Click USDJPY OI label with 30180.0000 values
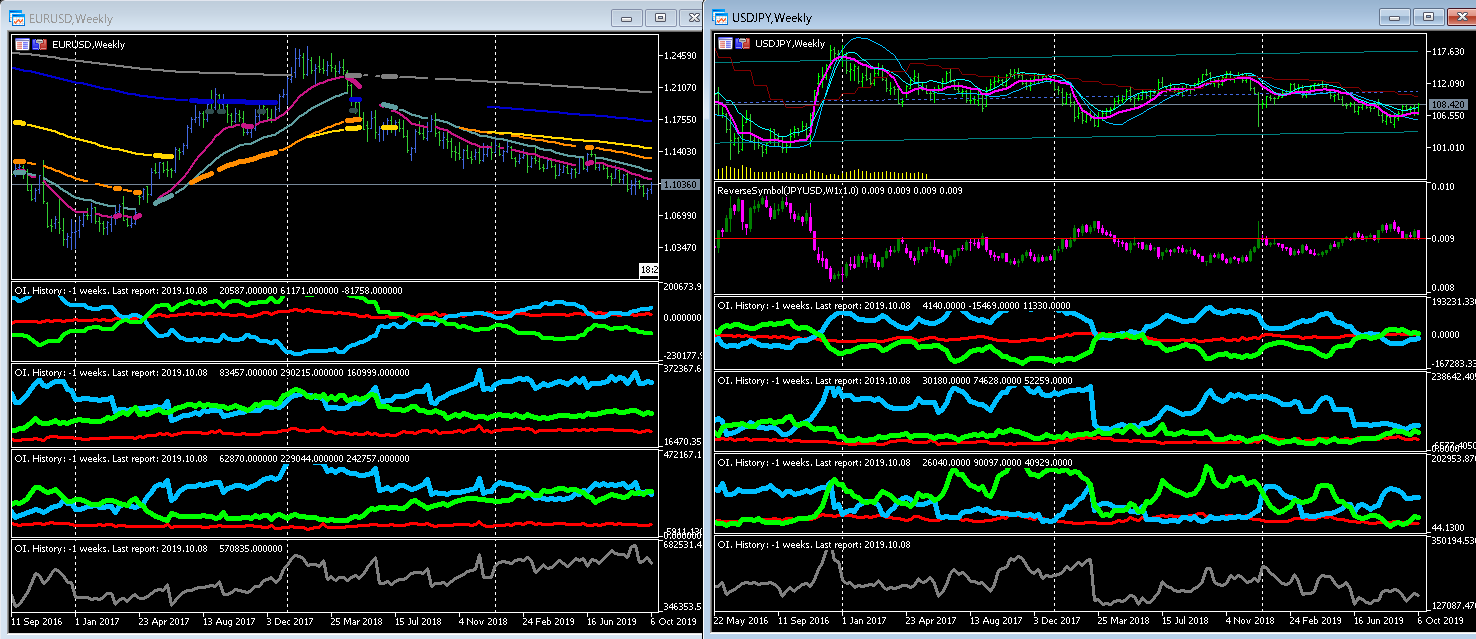This screenshot has height=639, width=1476. pyautogui.click(x=895, y=381)
